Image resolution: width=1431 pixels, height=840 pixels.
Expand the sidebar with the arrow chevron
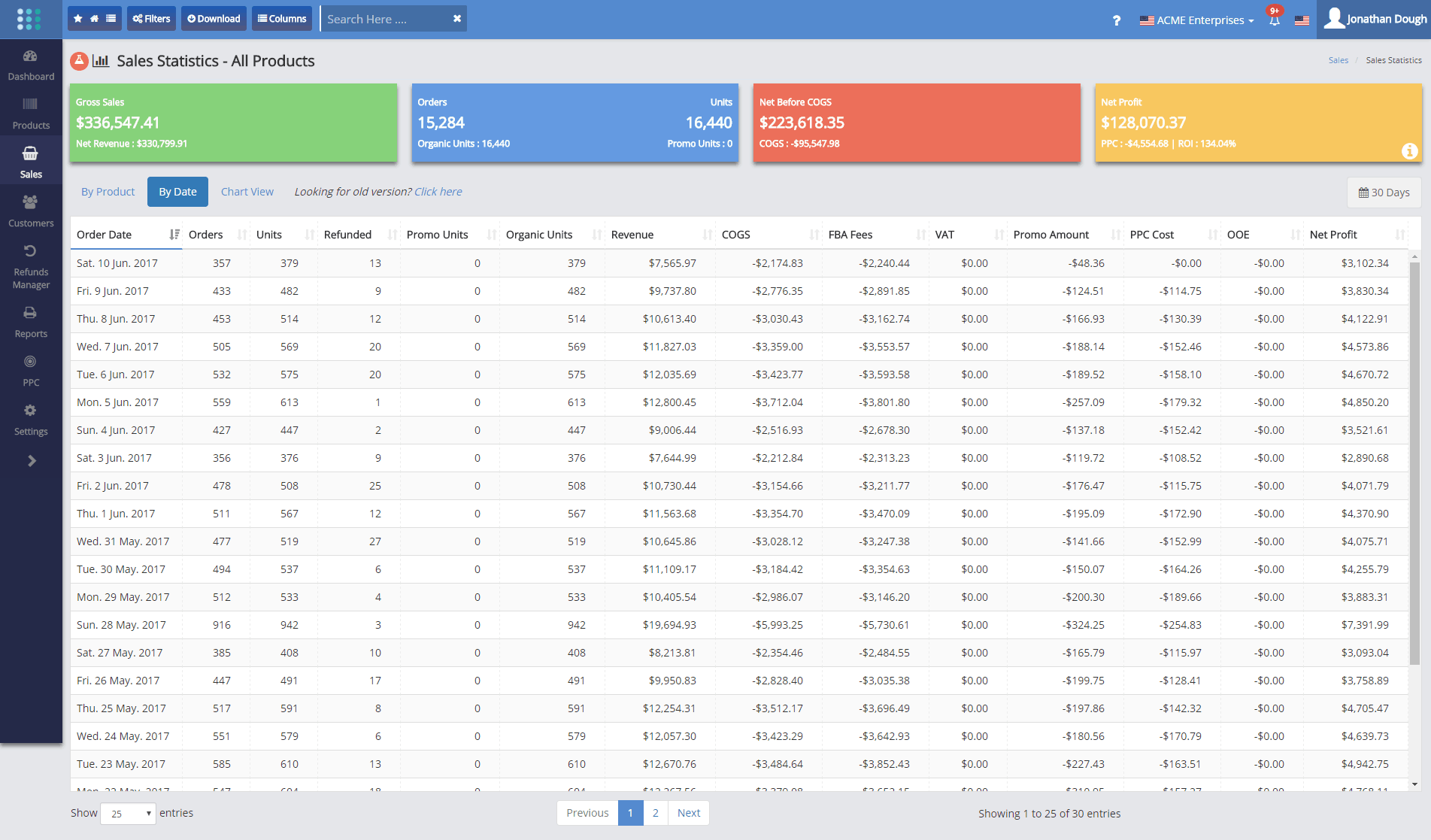[x=30, y=460]
